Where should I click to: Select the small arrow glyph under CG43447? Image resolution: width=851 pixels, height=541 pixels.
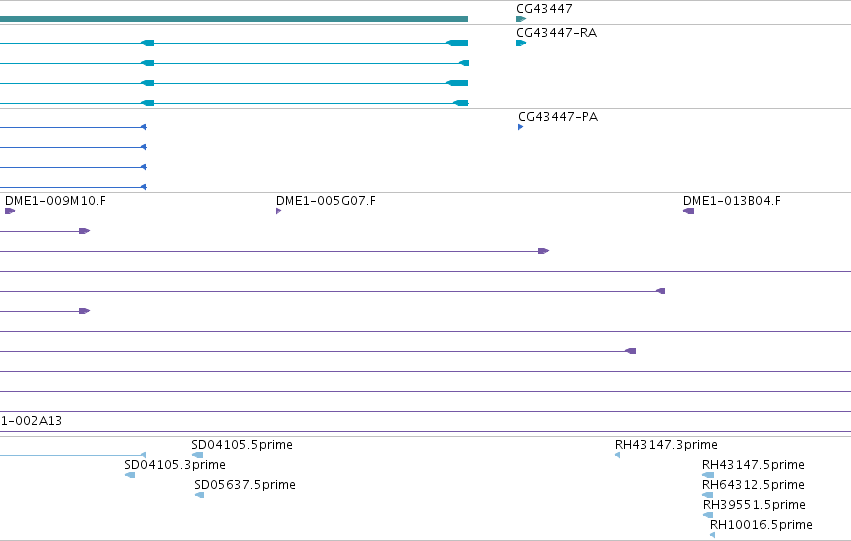[x=521, y=19]
